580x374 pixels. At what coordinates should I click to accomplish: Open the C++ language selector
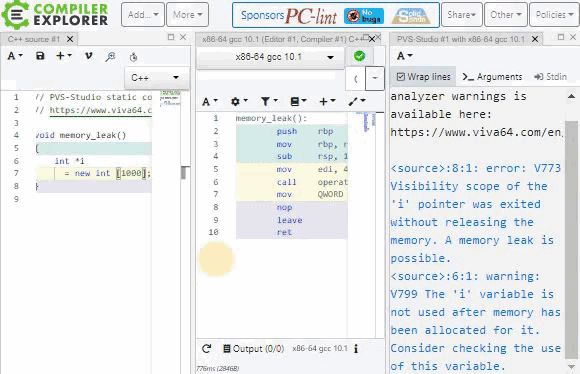(x=156, y=78)
